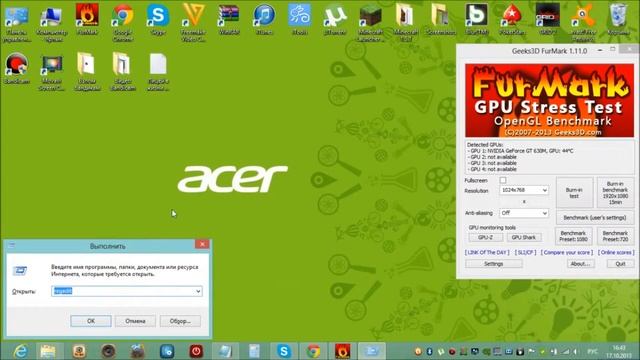
Task: Enable the Fullscreen checkbox in FurMark
Action: coord(503,180)
